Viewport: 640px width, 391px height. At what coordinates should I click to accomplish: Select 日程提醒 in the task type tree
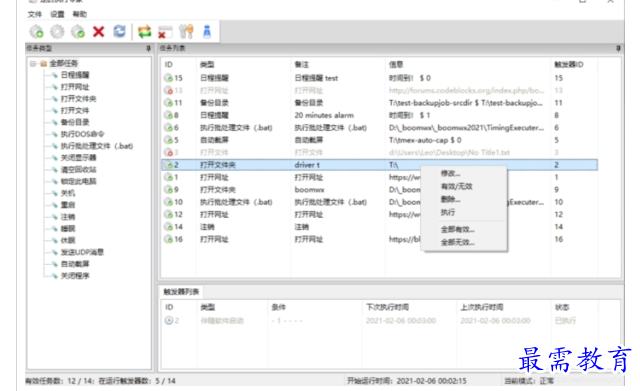75,75
